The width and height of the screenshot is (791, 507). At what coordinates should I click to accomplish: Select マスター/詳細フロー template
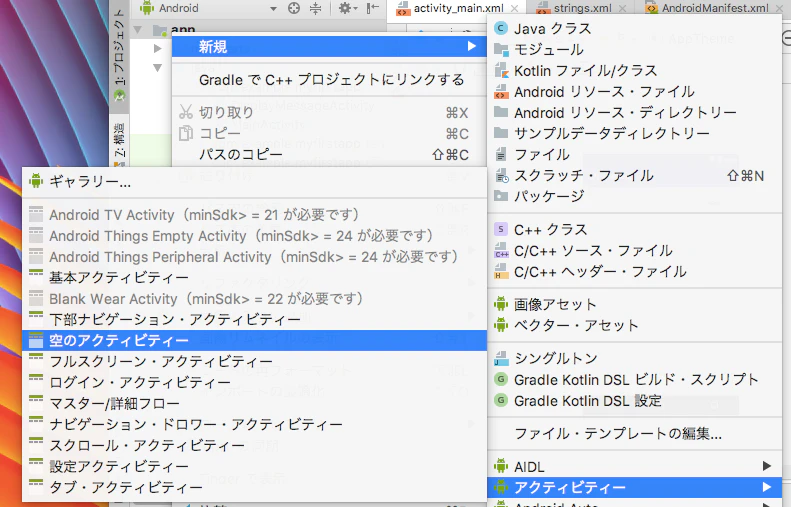[254, 404]
